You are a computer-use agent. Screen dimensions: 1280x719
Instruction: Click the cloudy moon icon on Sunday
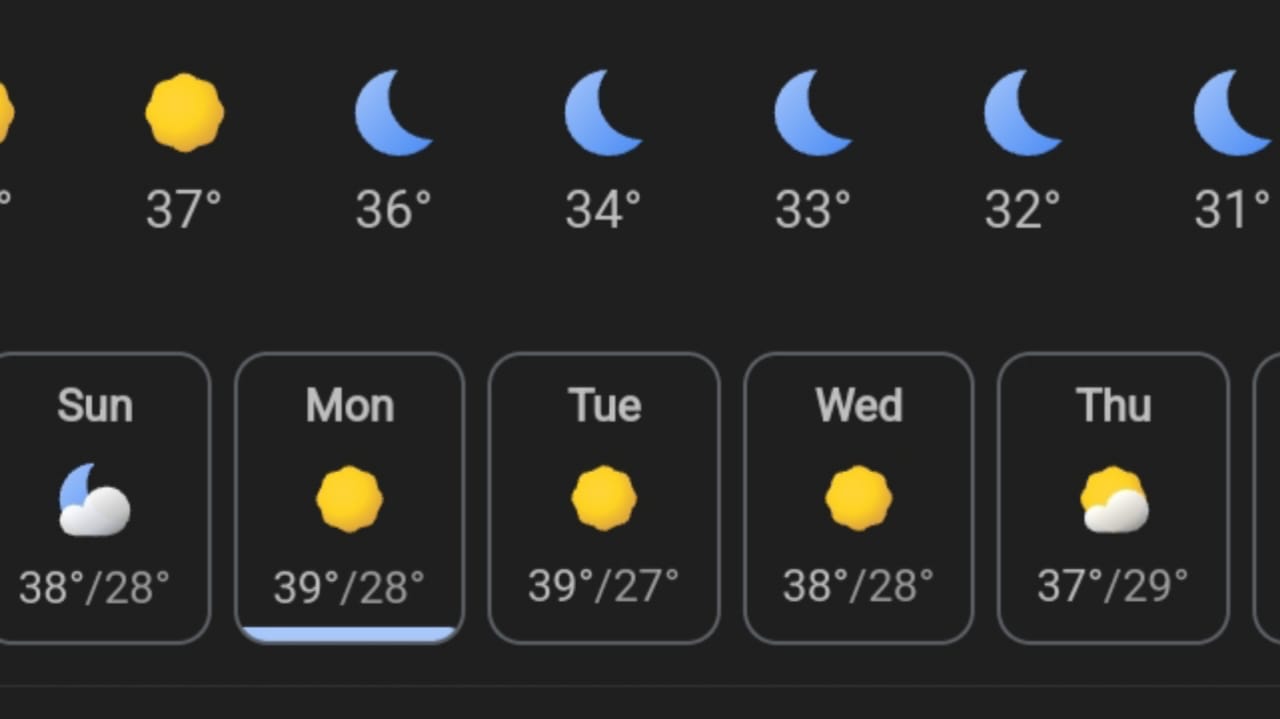pyautogui.click(x=94, y=499)
